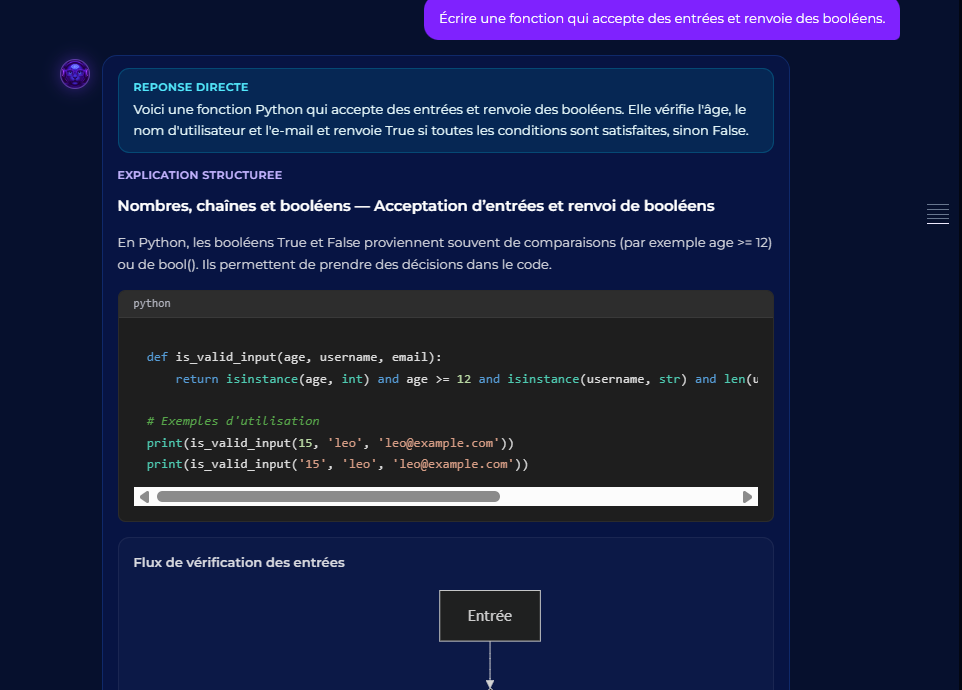Click the REPONSE DIRECTE heading
The width and height of the screenshot is (962, 690).
click(x=191, y=87)
